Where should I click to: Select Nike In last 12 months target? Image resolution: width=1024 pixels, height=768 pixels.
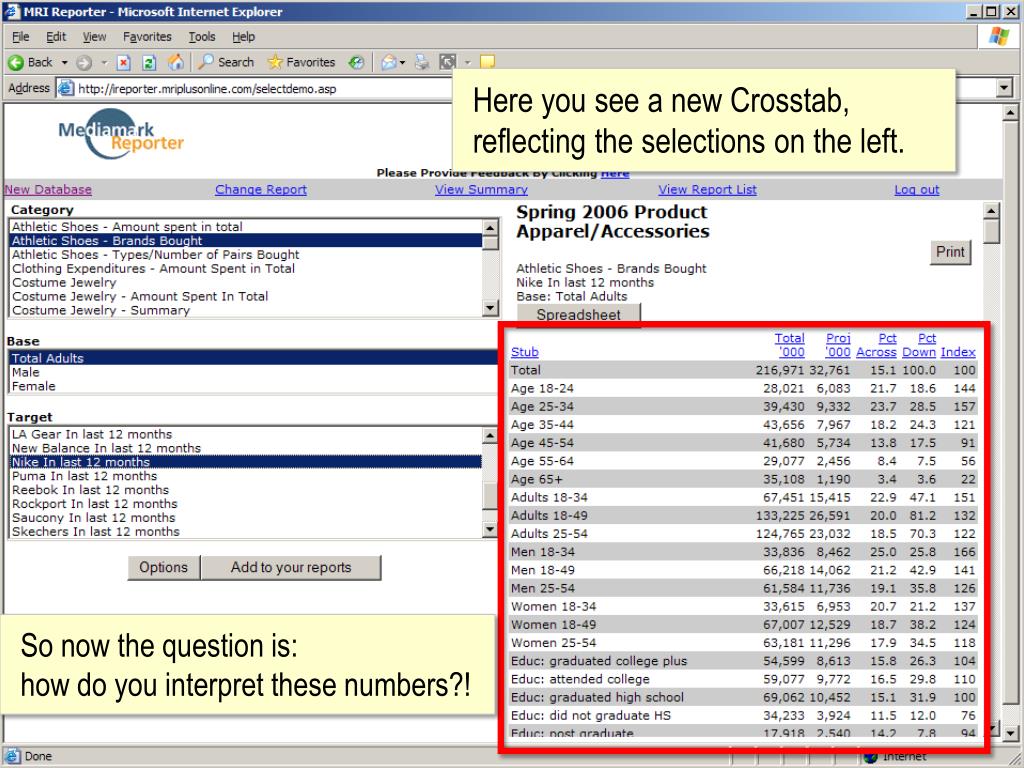coord(246,462)
